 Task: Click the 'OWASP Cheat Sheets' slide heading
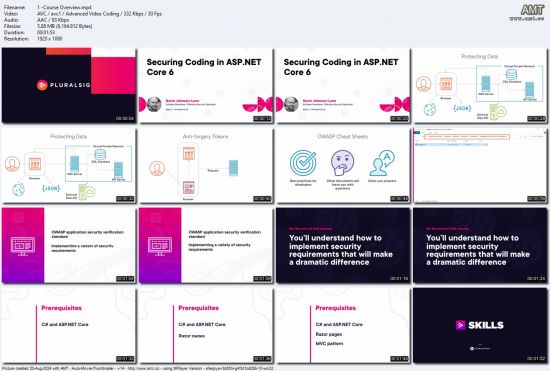[x=343, y=136]
